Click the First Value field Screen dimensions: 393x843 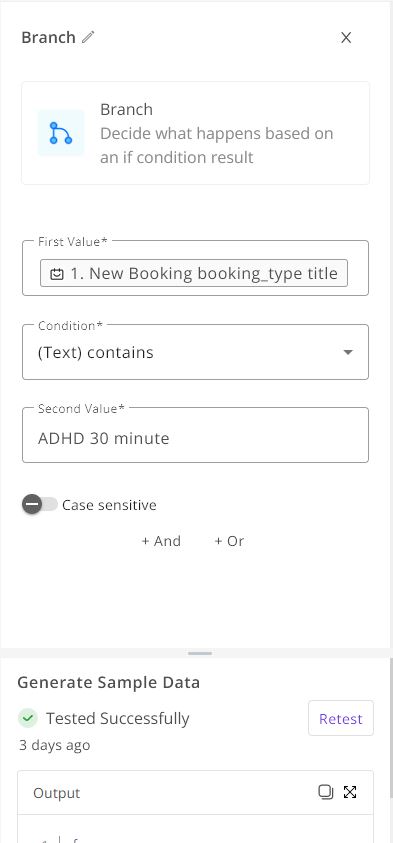click(195, 268)
